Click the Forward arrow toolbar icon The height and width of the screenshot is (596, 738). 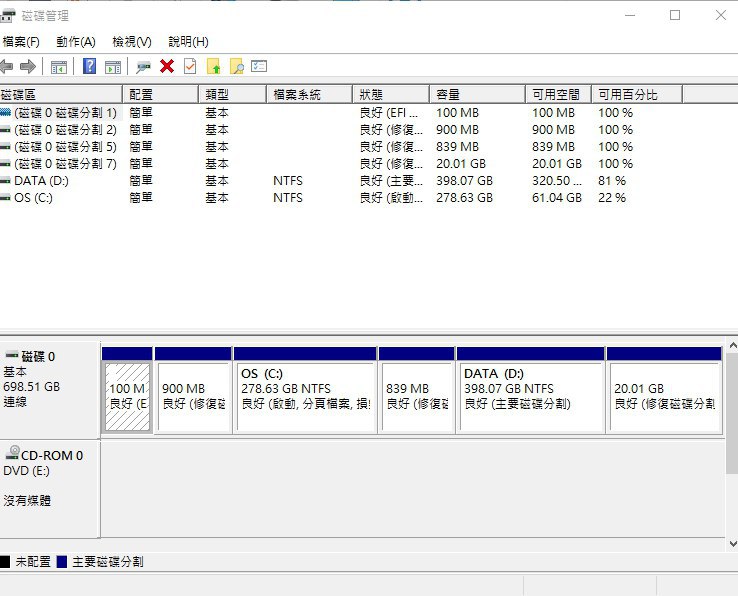click(x=28, y=66)
